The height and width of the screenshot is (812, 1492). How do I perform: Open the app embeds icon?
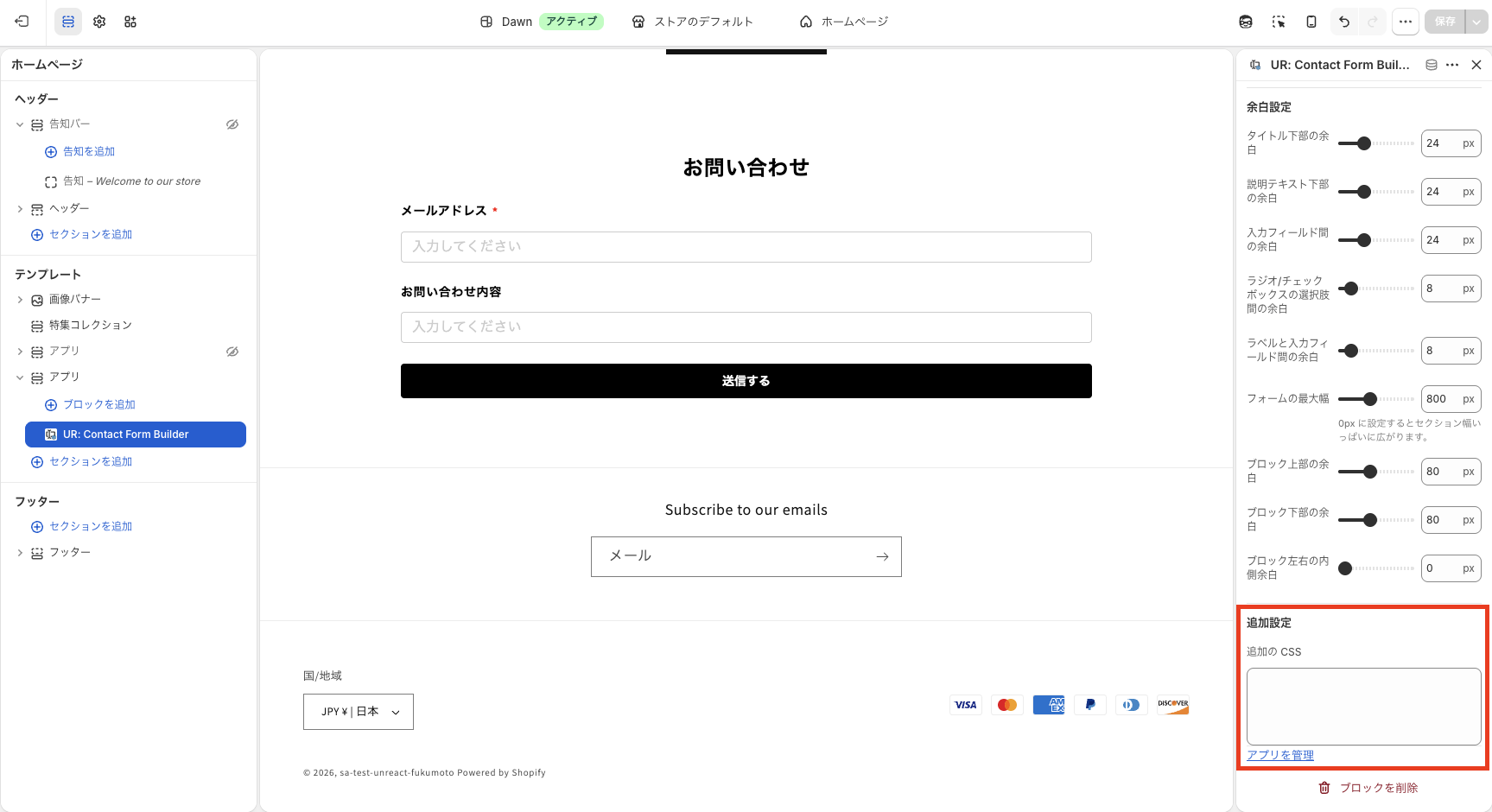coord(130,22)
